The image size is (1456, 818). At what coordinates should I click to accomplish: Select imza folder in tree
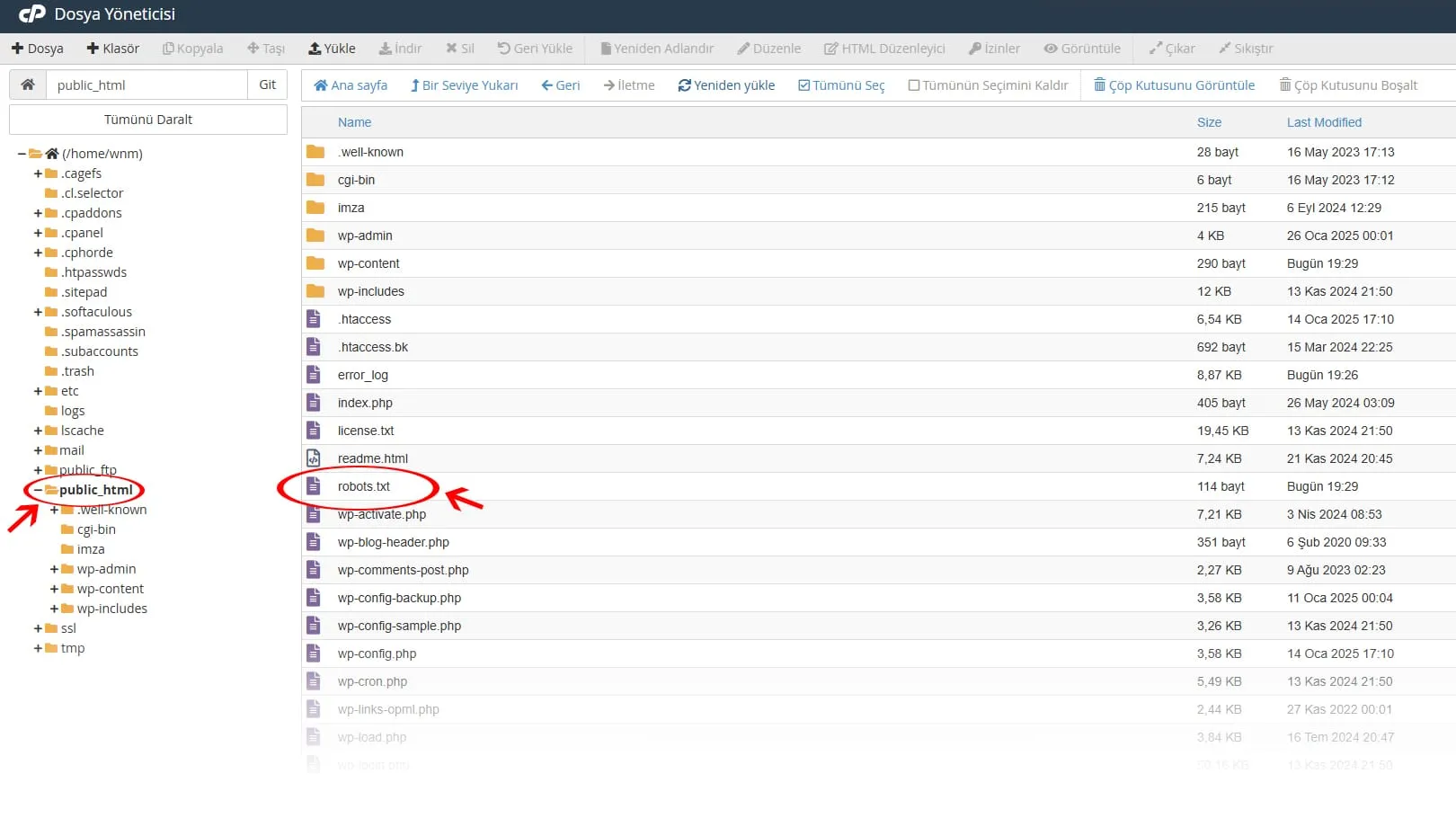pyautogui.click(x=91, y=549)
